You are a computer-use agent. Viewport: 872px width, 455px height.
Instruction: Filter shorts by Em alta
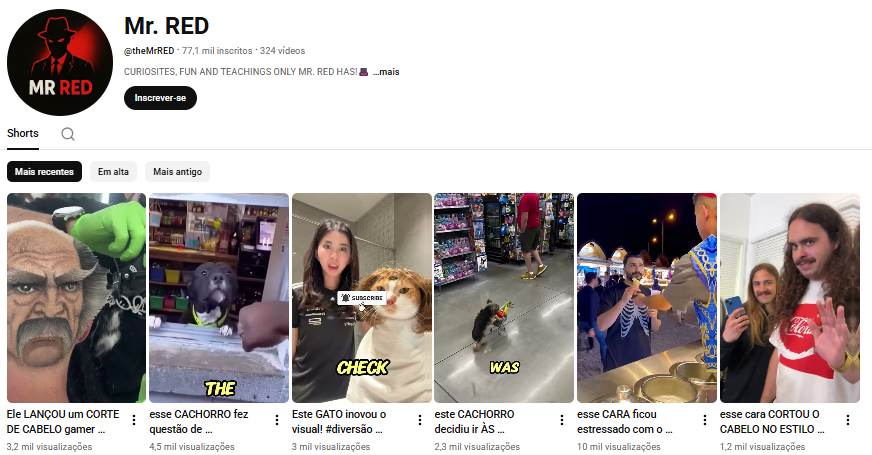pos(113,172)
